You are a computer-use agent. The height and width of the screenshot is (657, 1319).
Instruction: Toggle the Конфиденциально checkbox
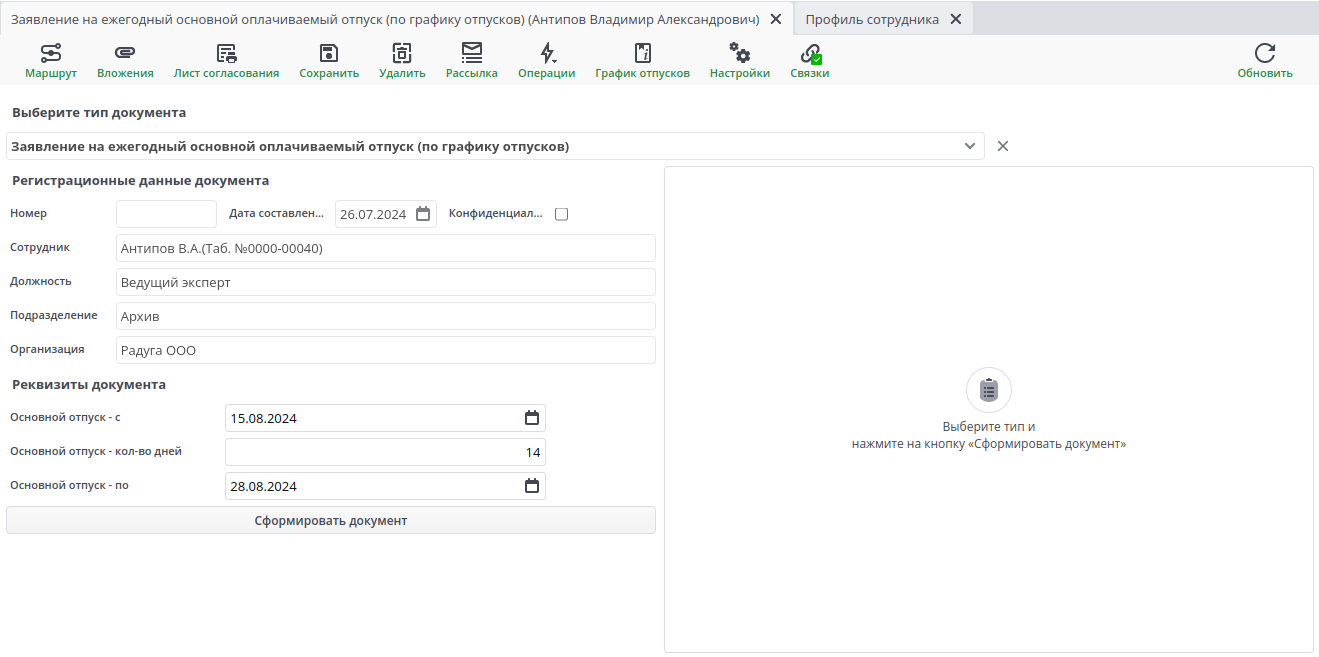561,214
